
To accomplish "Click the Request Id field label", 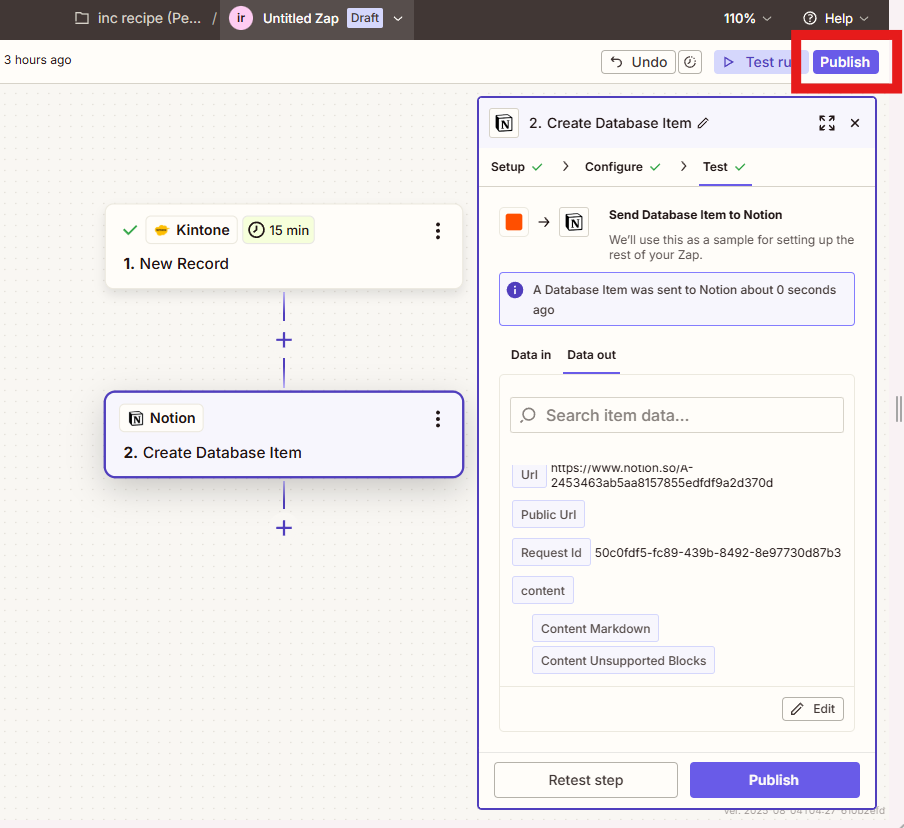I will pyautogui.click(x=551, y=552).
